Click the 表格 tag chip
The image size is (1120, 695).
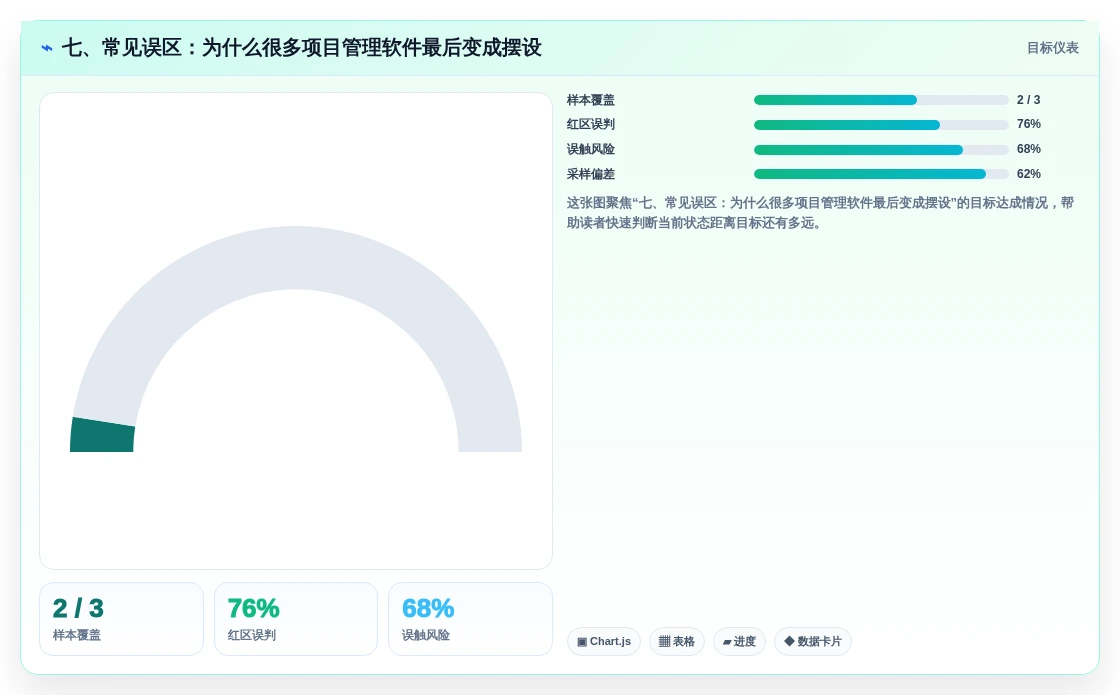676,641
